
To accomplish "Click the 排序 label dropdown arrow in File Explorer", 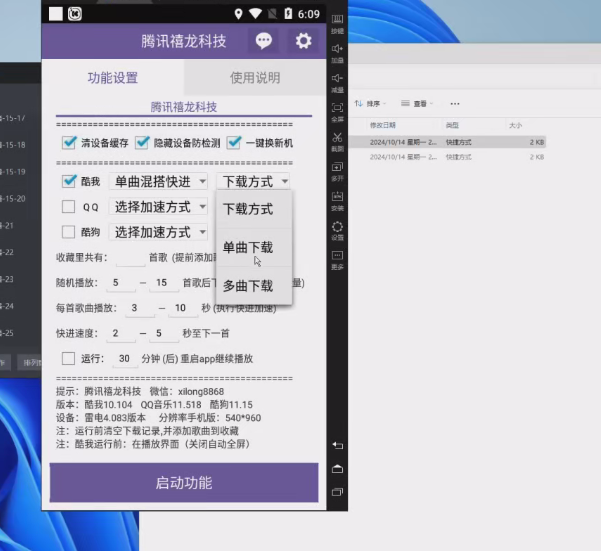I will (384, 103).
